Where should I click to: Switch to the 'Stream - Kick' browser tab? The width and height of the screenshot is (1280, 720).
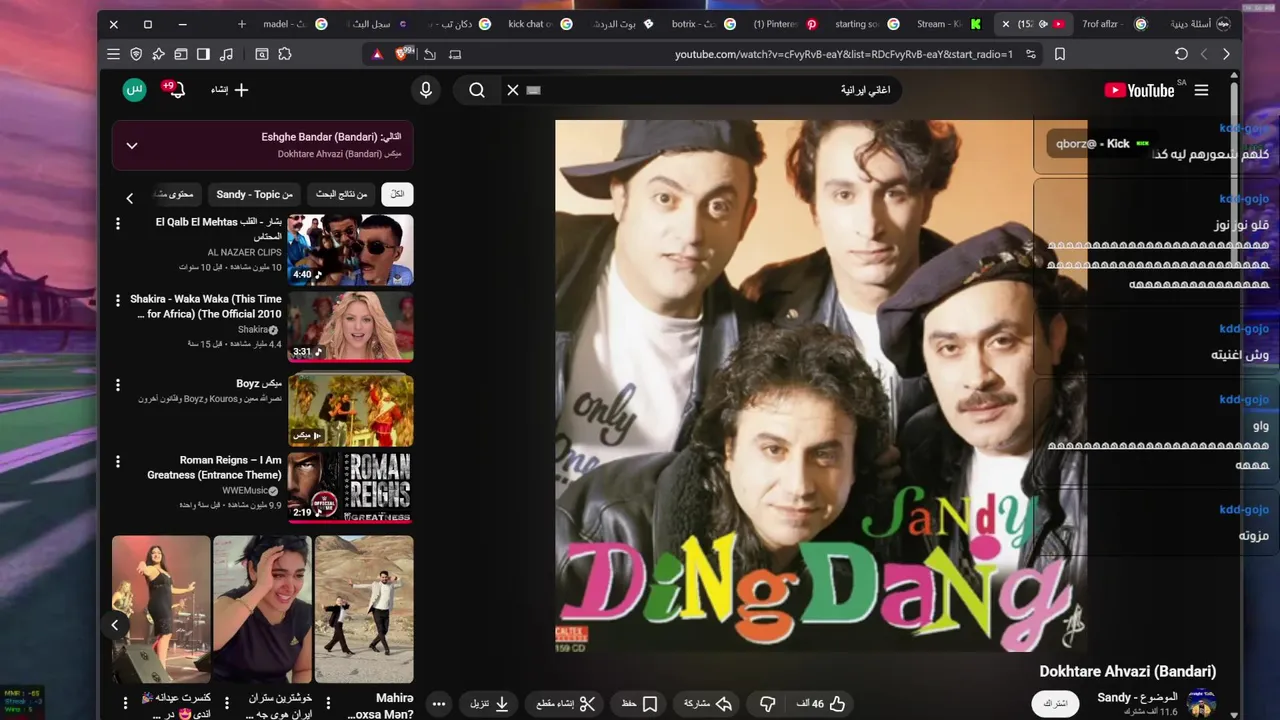point(947,24)
